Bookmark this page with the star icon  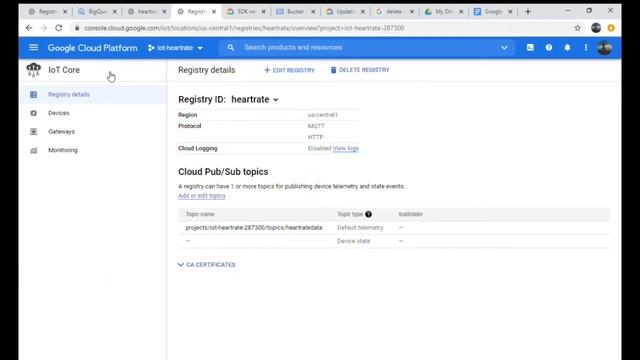578,28
